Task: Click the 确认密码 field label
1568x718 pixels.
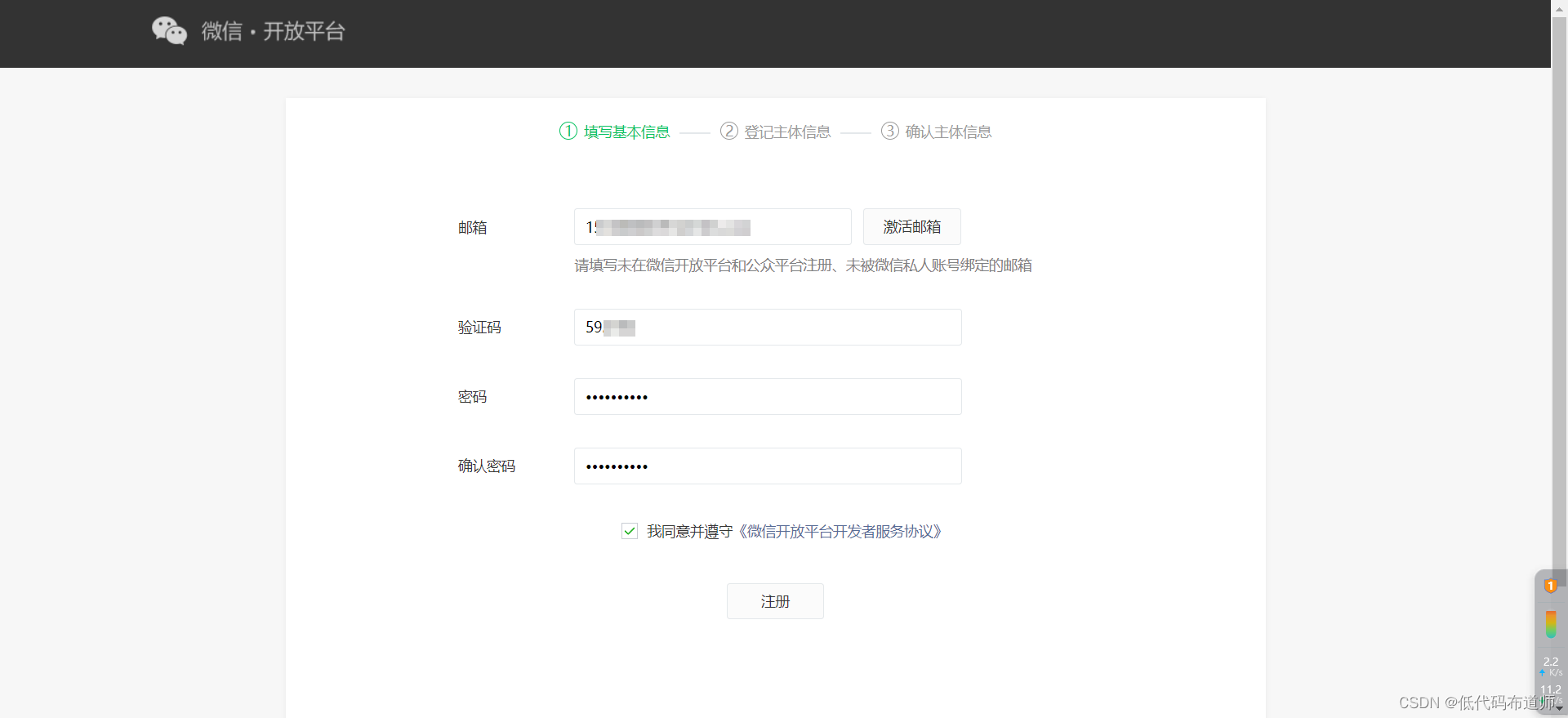Action: tap(487, 466)
